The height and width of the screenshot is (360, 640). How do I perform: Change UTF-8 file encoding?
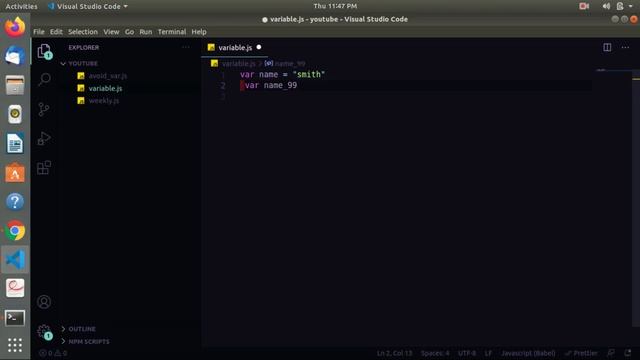coord(467,353)
